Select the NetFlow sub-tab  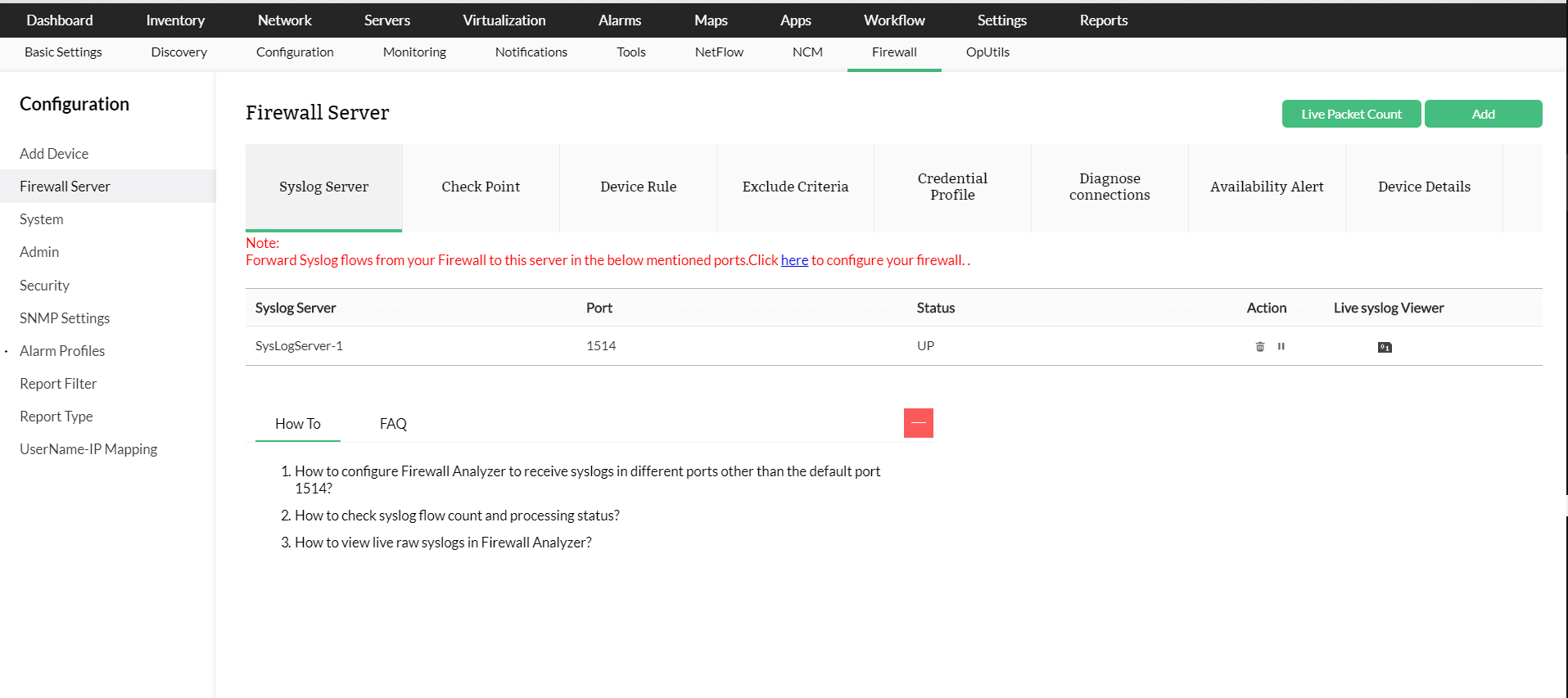(719, 52)
